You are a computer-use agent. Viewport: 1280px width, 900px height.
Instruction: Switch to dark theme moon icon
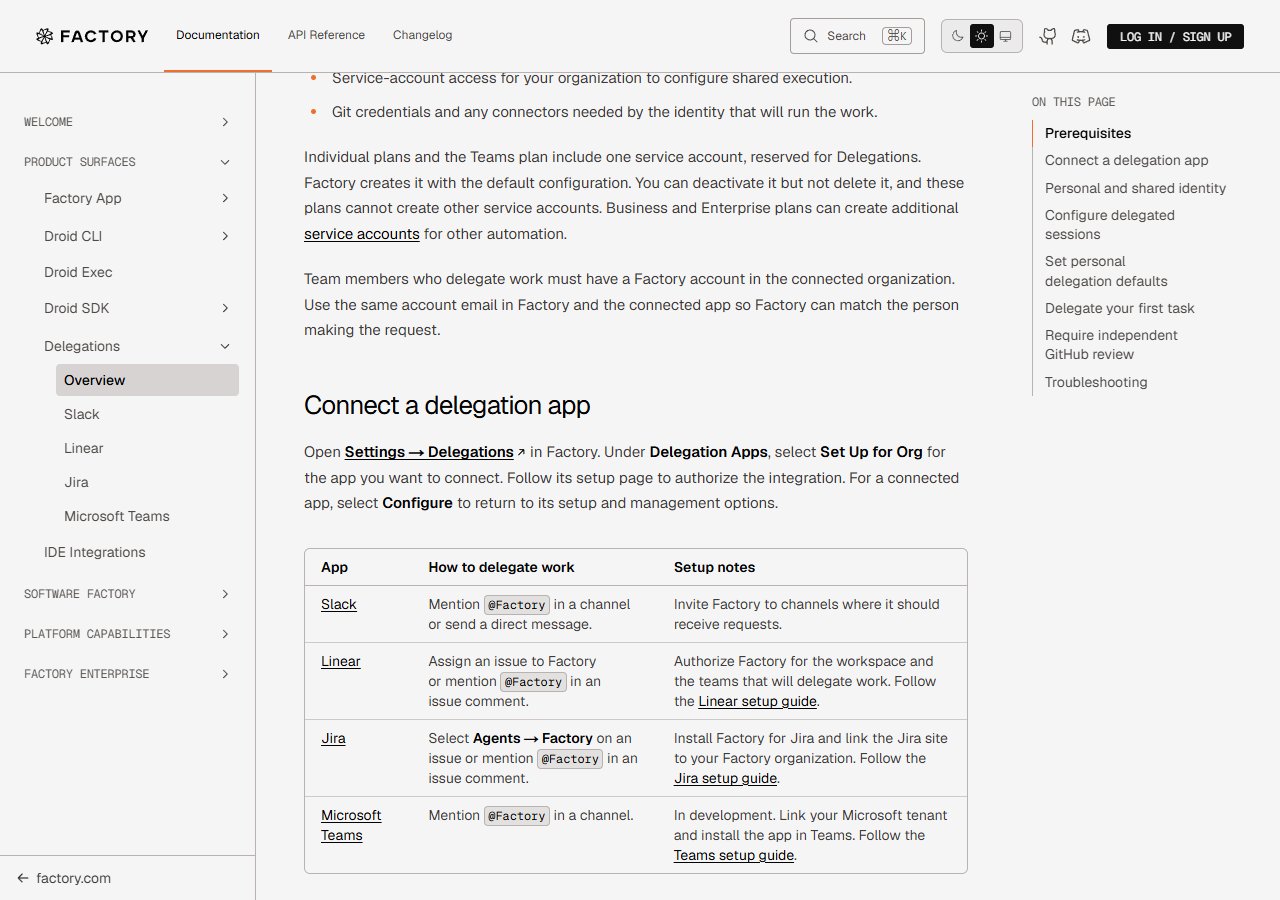pyautogui.click(x=957, y=36)
